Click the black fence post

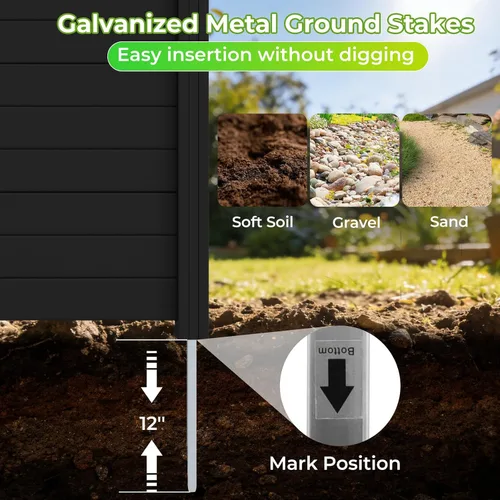pyautogui.click(x=193, y=168)
